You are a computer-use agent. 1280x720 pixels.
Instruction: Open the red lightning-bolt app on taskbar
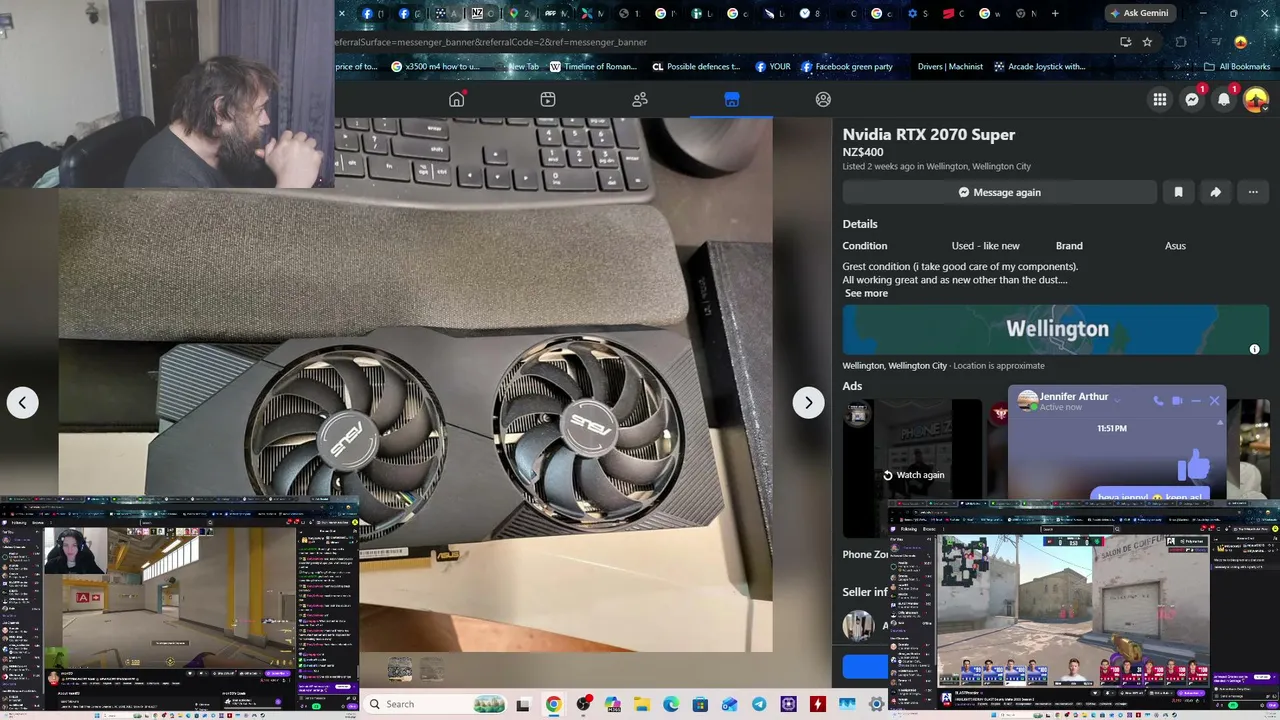(818, 705)
